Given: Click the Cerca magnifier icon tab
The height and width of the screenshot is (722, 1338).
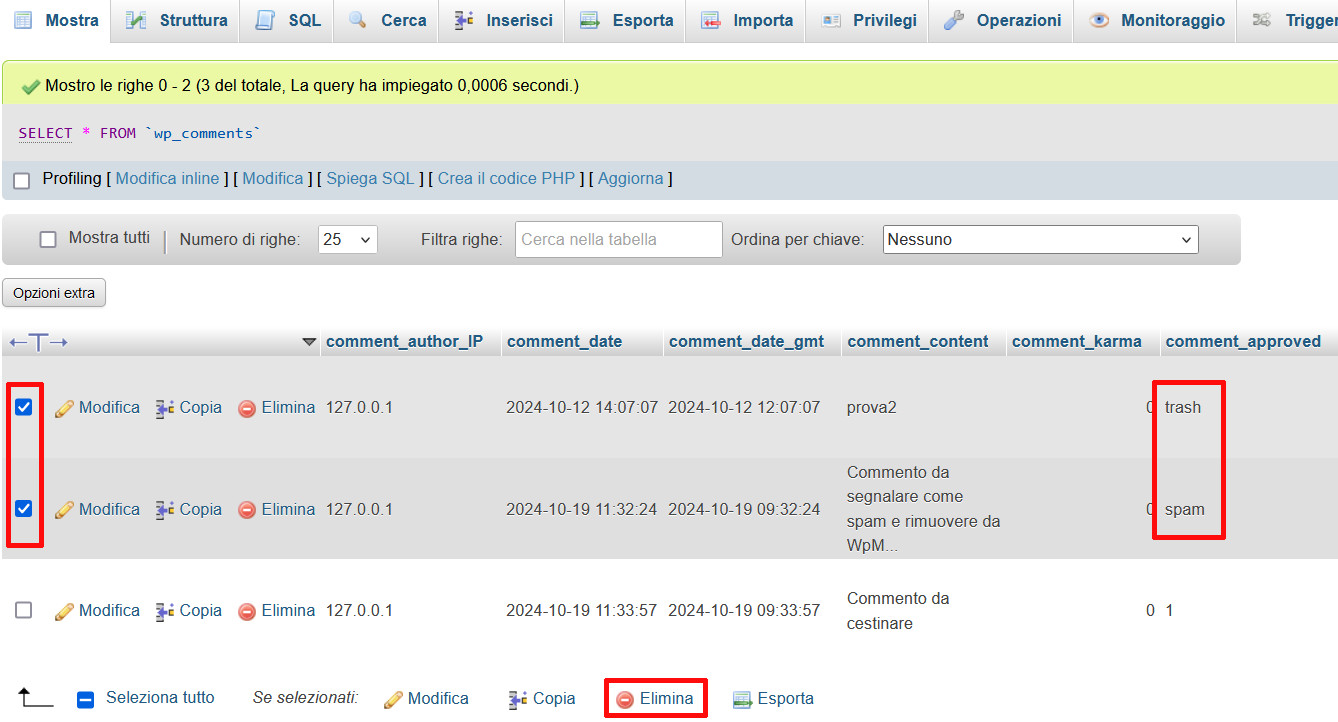Looking at the screenshot, I should click(x=357, y=19).
